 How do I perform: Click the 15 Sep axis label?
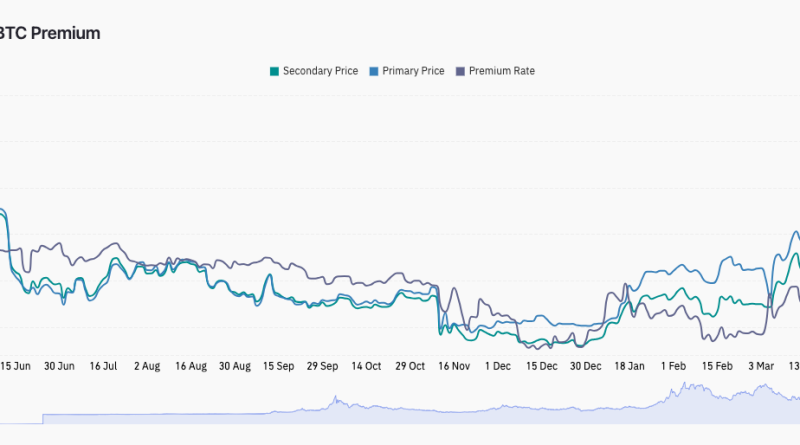(x=279, y=366)
